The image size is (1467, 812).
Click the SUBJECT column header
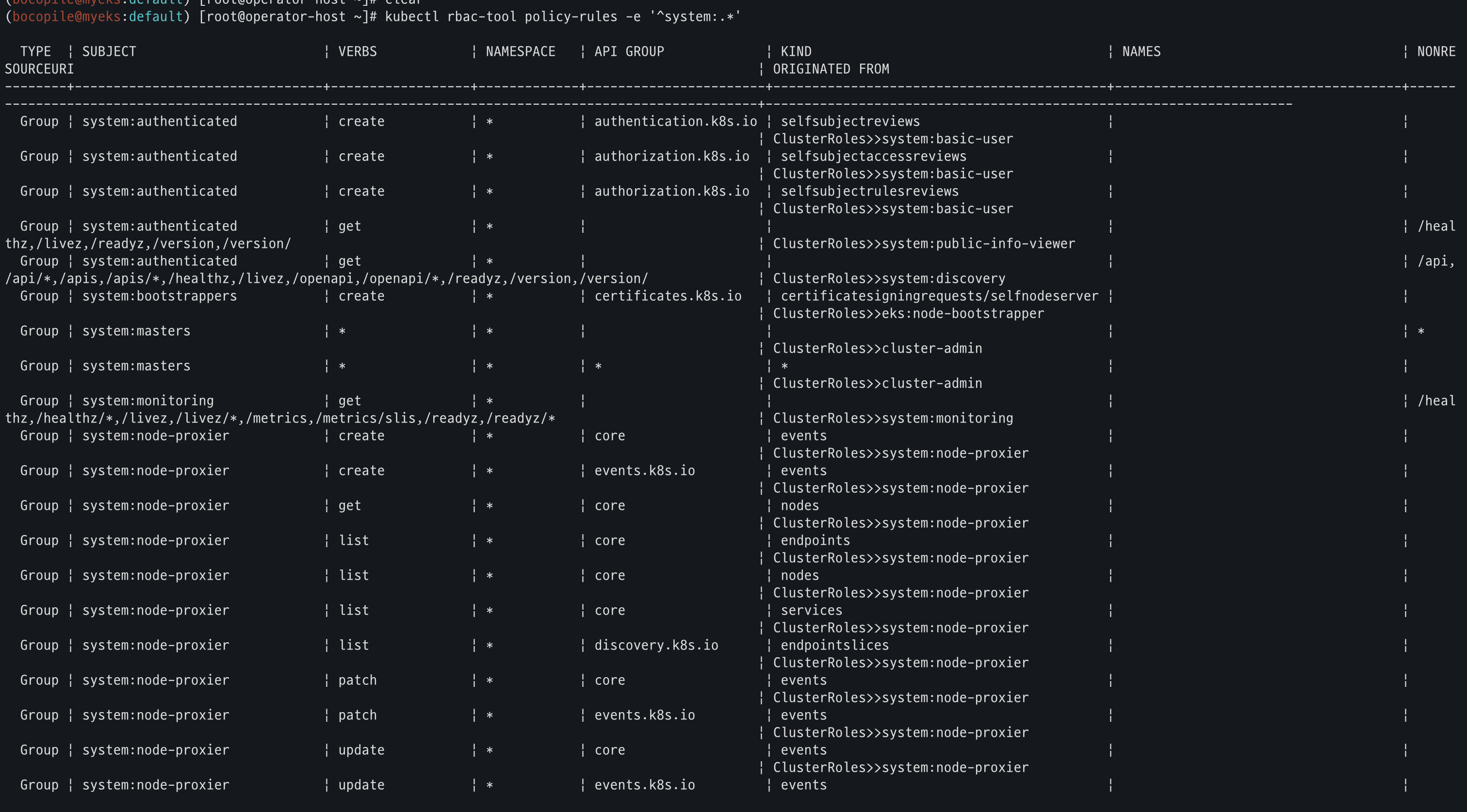[x=109, y=52]
